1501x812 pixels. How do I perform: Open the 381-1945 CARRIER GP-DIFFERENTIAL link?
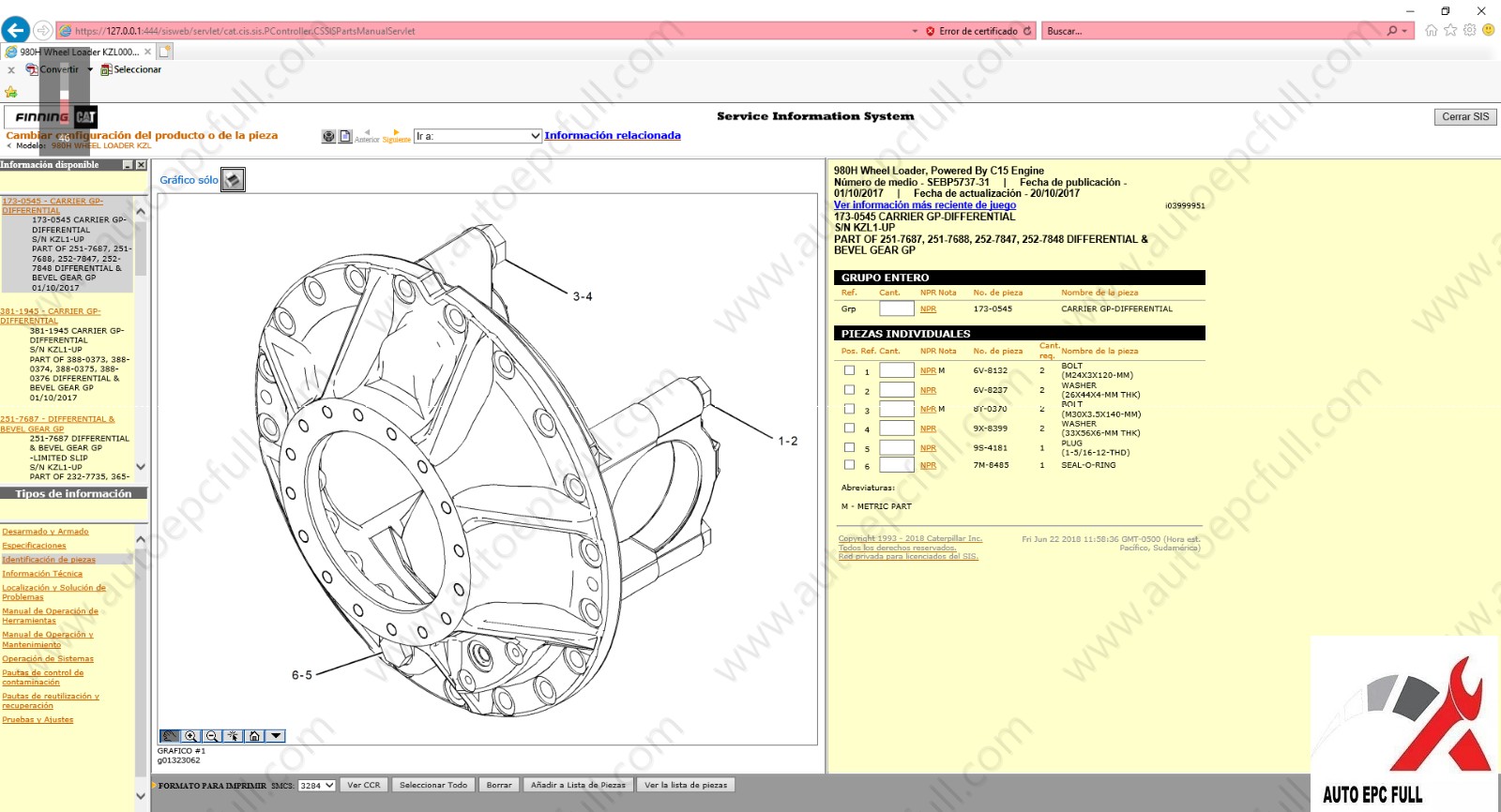coord(51,316)
